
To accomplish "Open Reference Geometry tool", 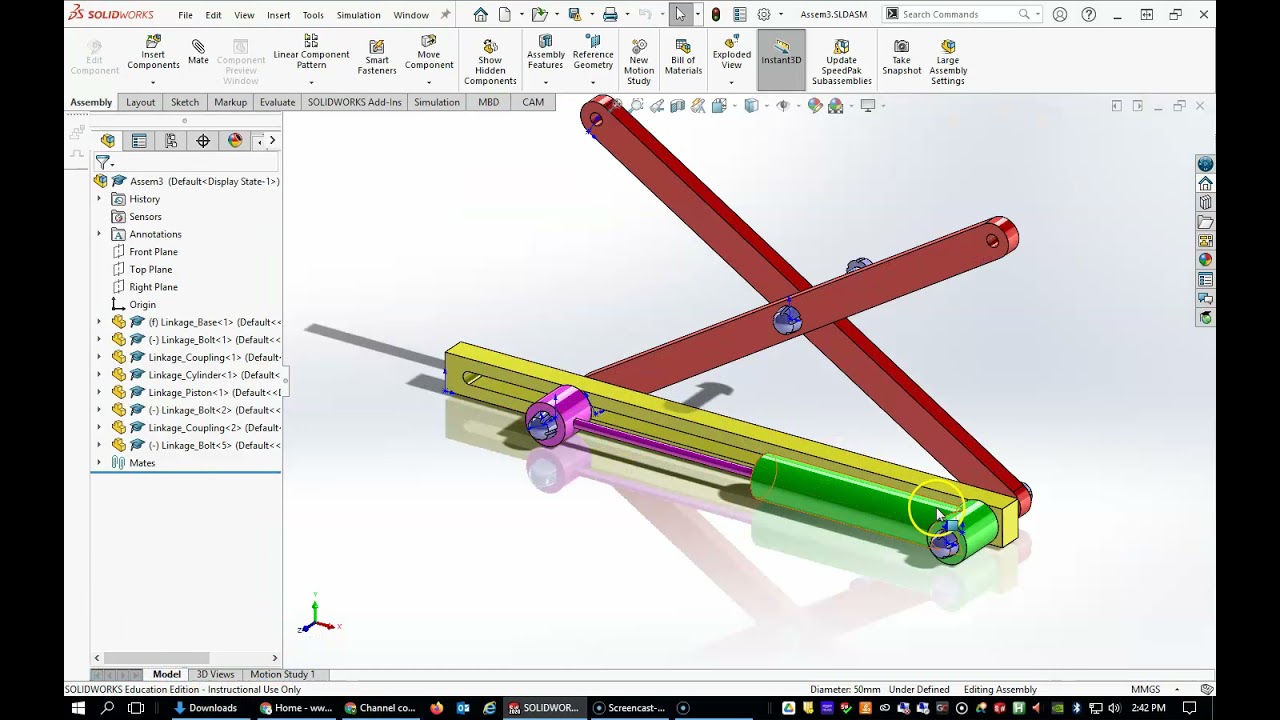I will pyautogui.click(x=593, y=53).
